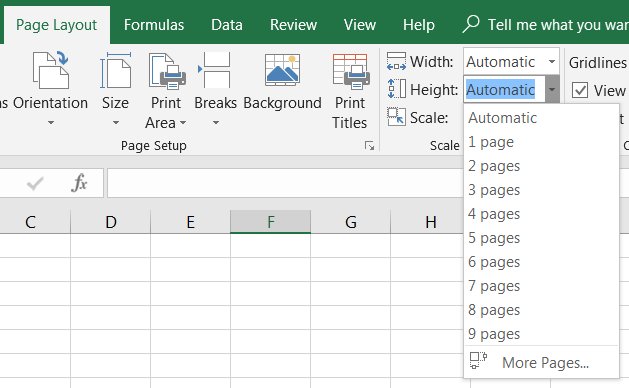This screenshot has width=629, height=388.
Task: Choose a sheet Background image
Action: tap(282, 82)
